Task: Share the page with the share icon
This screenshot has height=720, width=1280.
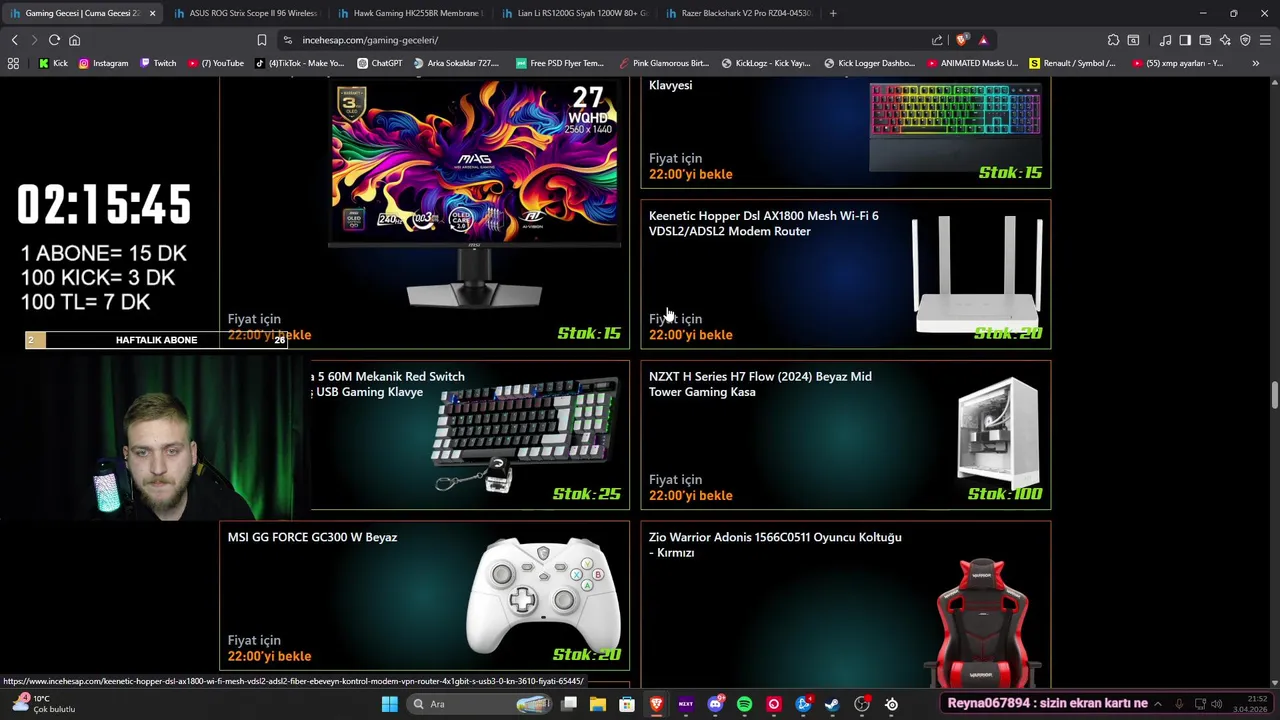Action: coord(937,40)
